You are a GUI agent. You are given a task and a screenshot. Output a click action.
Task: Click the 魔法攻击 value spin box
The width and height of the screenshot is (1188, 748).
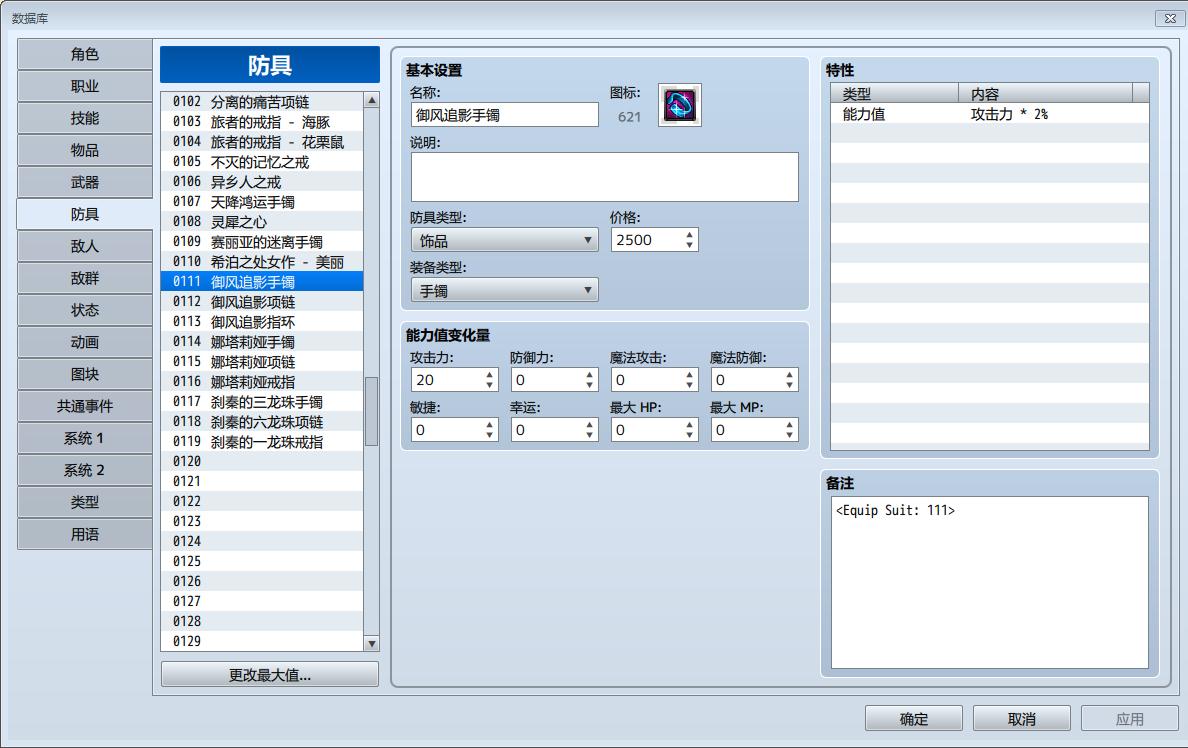tap(654, 380)
